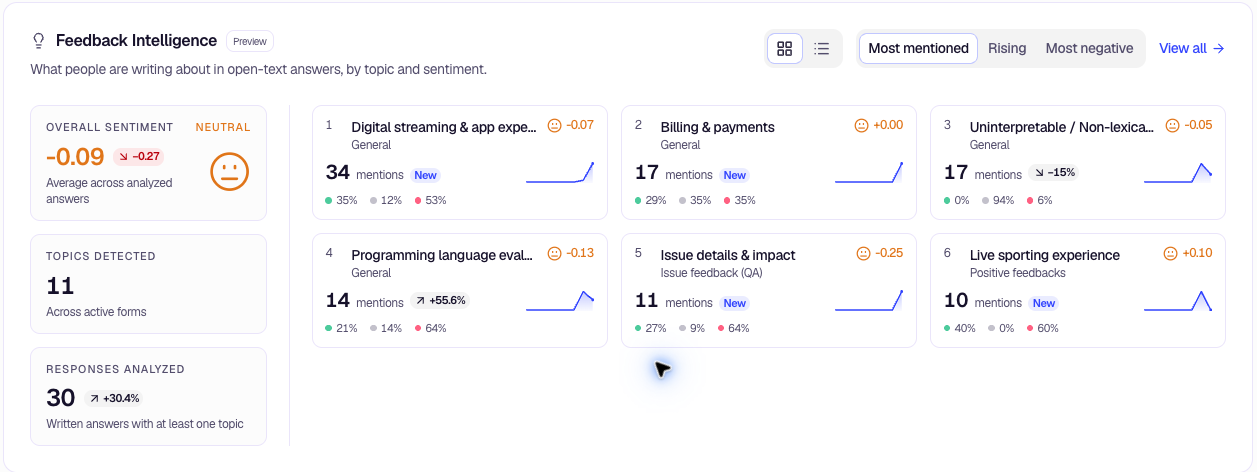Click the face icon beside +0.10 score
The image size is (1257, 472).
[1171, 254]
